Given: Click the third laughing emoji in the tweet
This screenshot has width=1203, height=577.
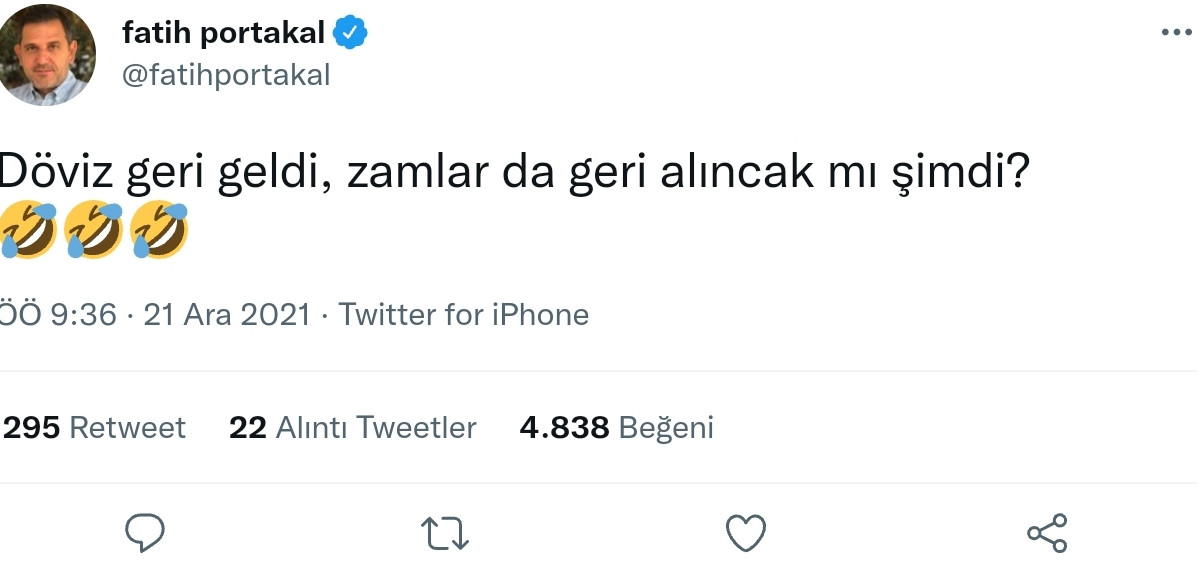Looking at the screenshot, I should point(158,228).
